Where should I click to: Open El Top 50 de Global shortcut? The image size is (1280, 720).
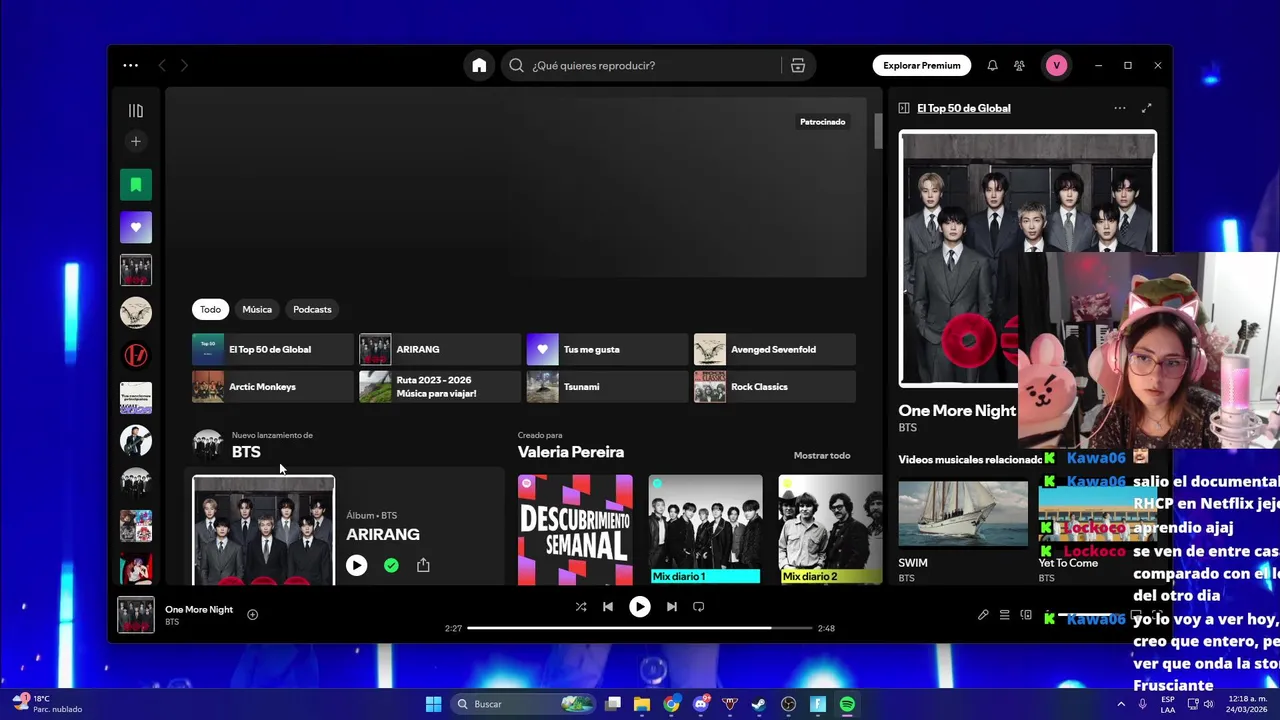tap(273, 349)
